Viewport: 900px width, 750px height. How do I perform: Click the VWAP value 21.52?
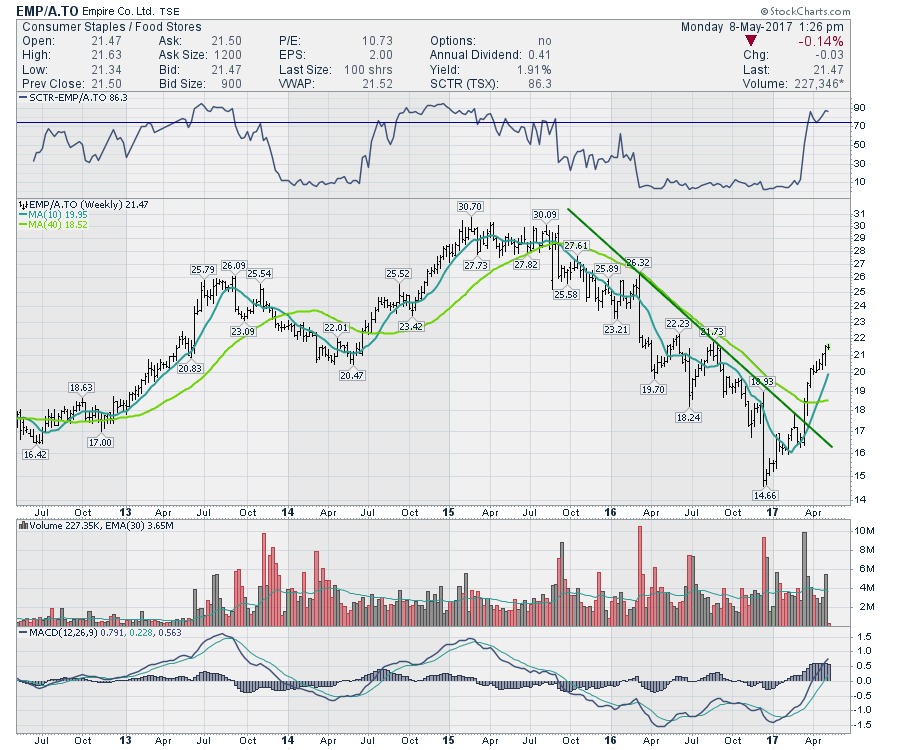pyautogui.click(x=378, y=84)
